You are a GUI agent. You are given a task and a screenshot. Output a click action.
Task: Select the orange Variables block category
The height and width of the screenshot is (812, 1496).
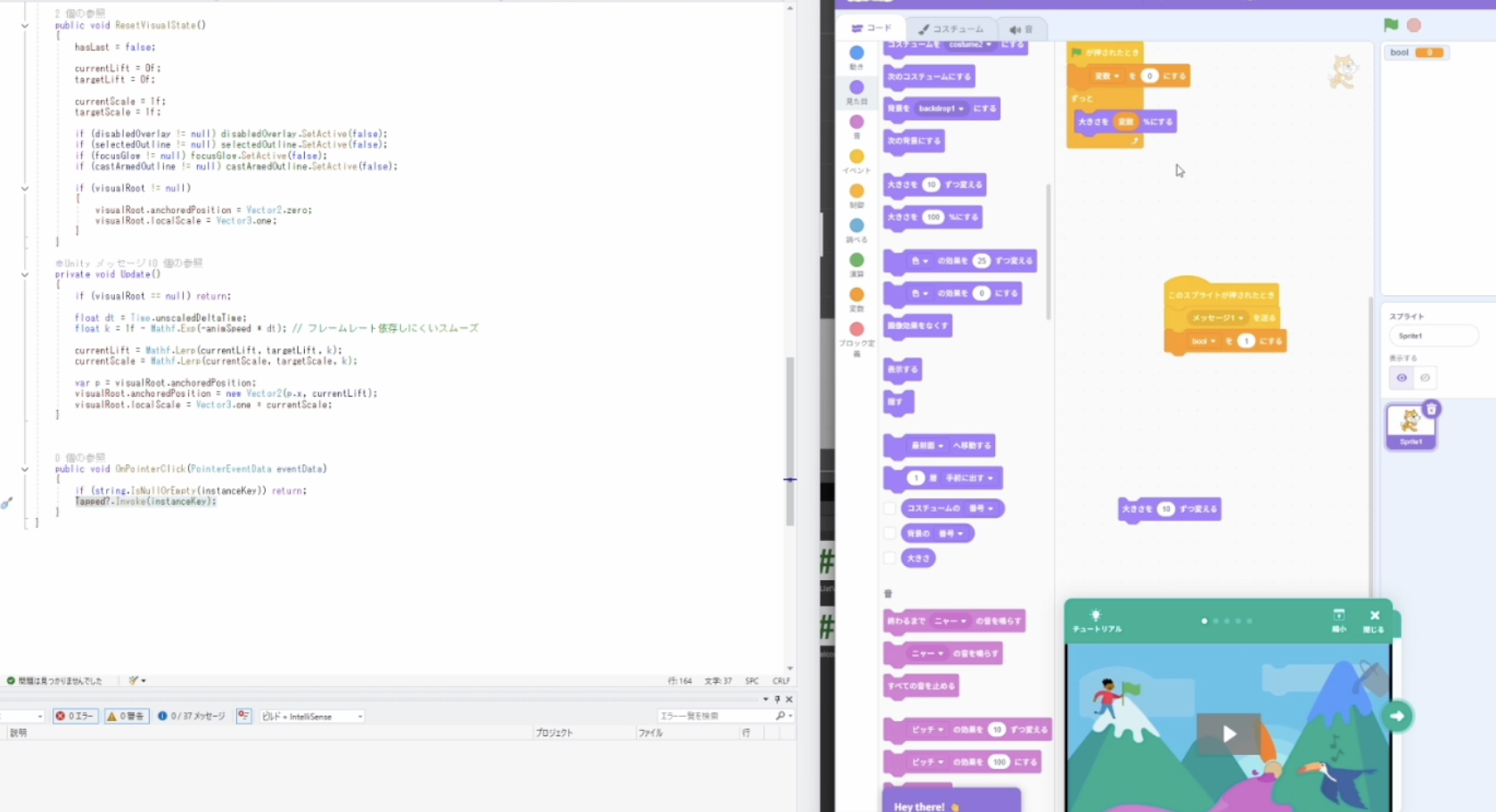click(x=857, y=295)
